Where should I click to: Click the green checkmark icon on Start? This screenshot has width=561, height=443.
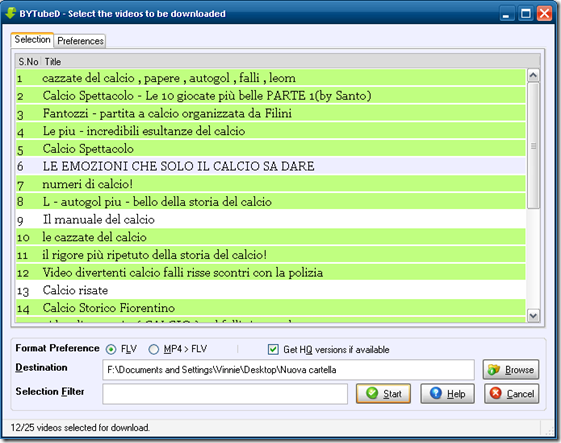[x=372, y=393]
